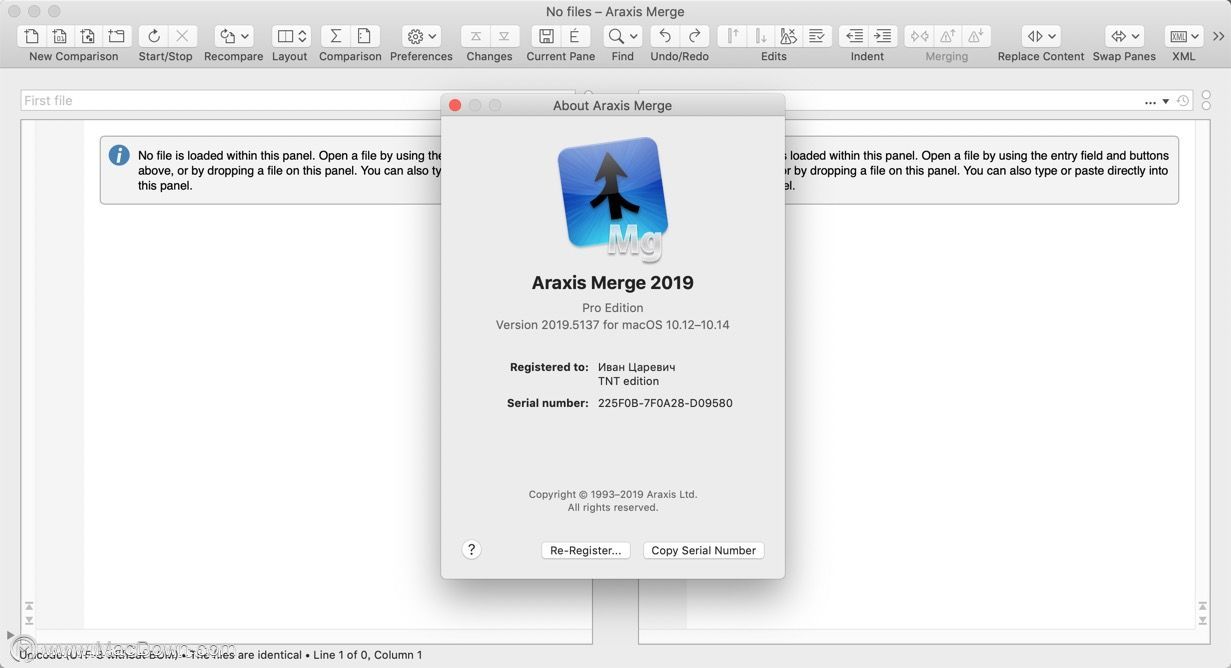Open the Find magnifier dropdown
Image resolution: width=1231 pixels, height=668 pixels.
click(x=622, y=36)
